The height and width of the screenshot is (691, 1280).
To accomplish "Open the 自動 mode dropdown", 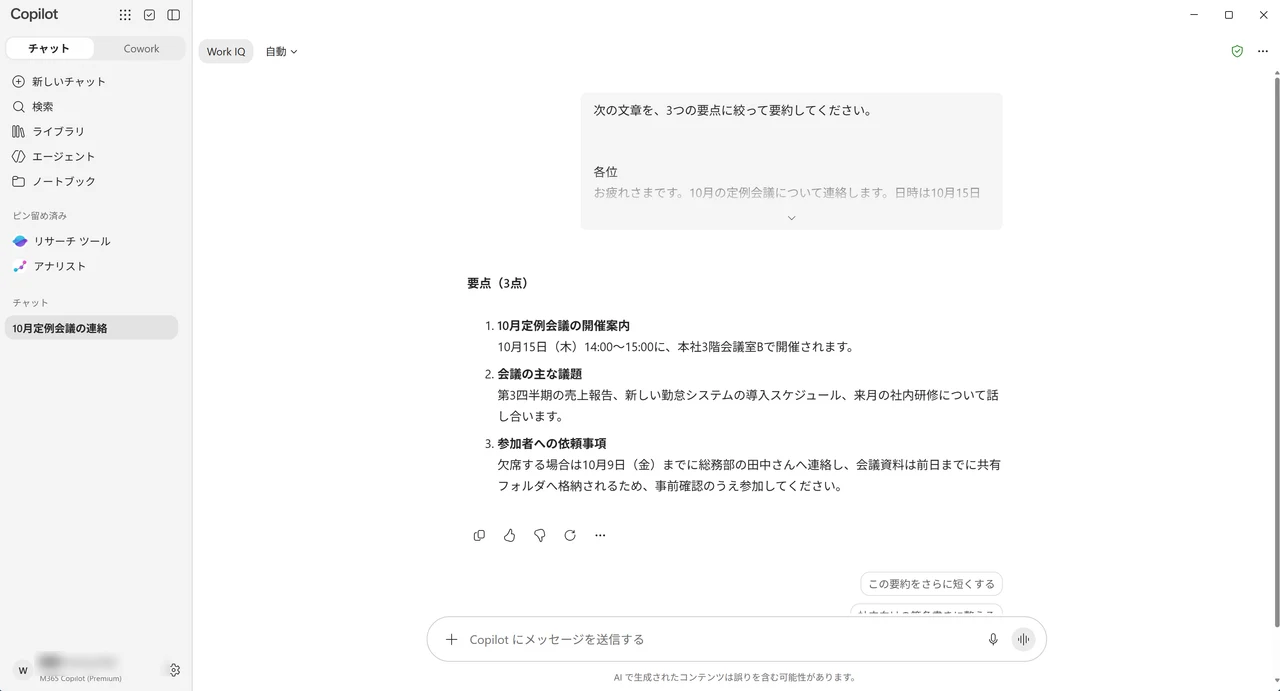I will (x=281, y=51).
